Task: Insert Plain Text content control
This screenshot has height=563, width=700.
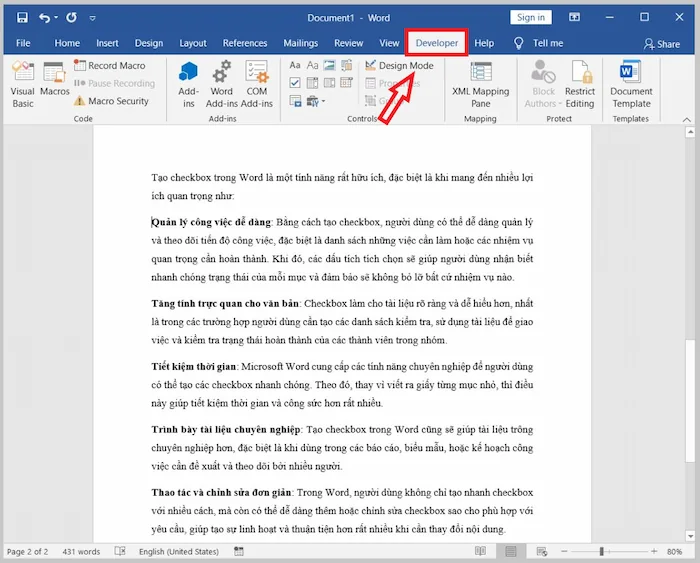Action: (312, 65)
